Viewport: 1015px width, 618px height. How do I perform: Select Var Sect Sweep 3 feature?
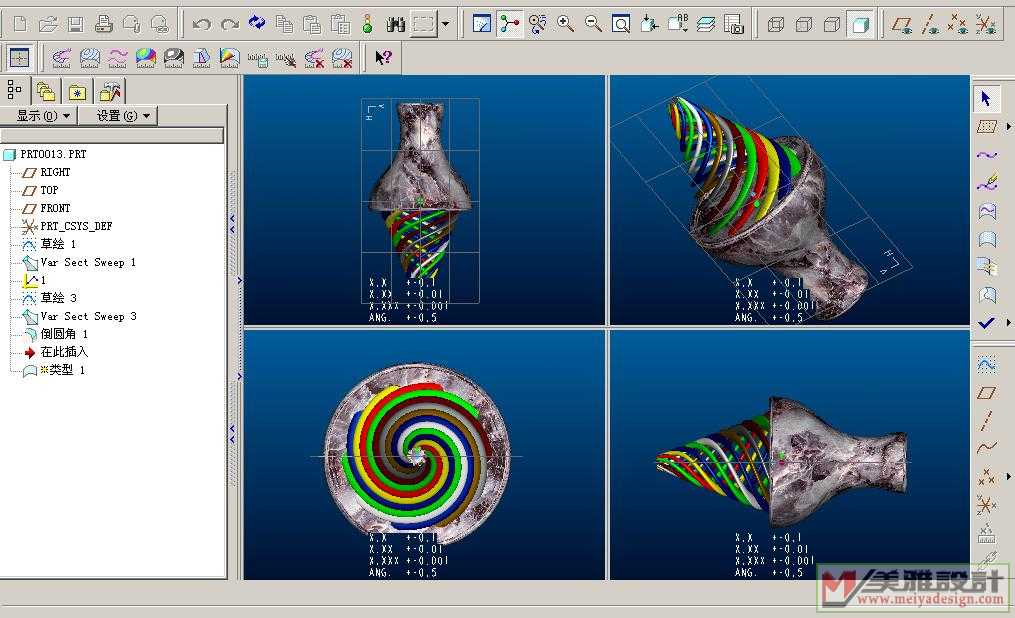point(87,316)
